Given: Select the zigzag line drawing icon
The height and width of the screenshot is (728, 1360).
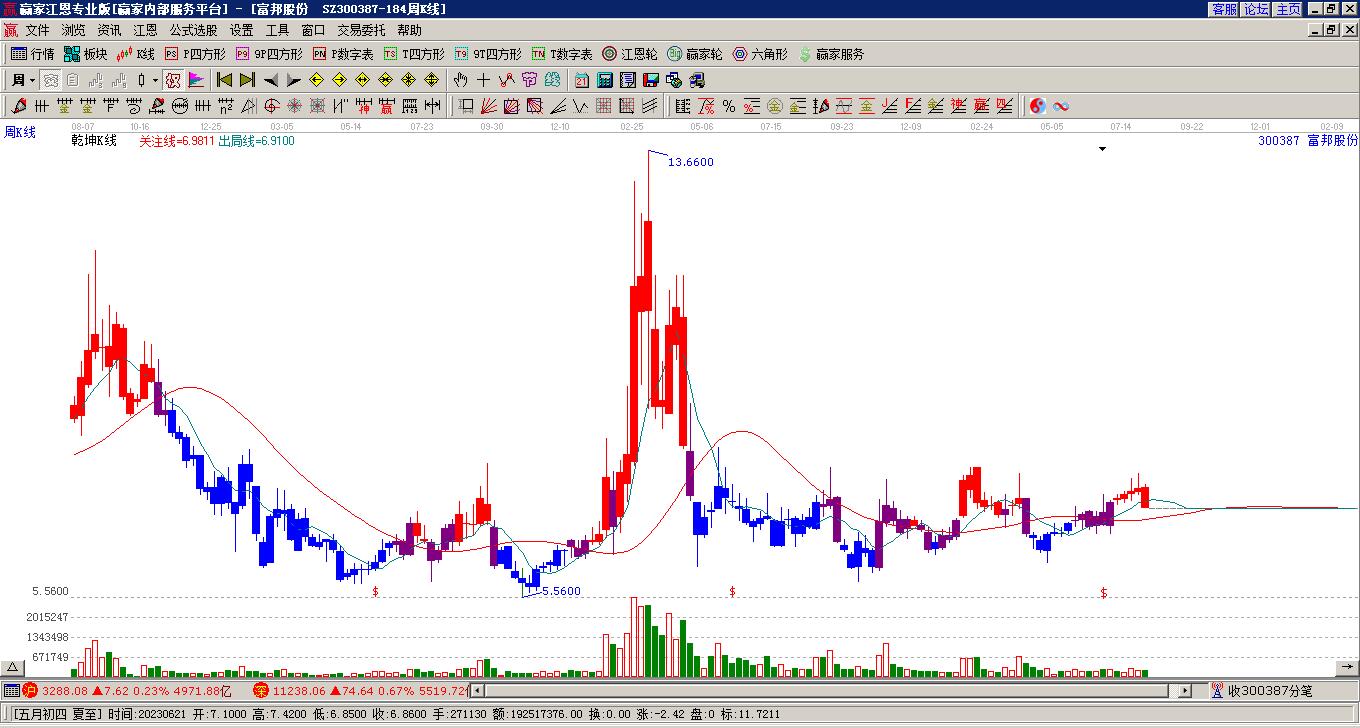Looking at the screenshot, I should pyautogui.click(x=506, y=80).
